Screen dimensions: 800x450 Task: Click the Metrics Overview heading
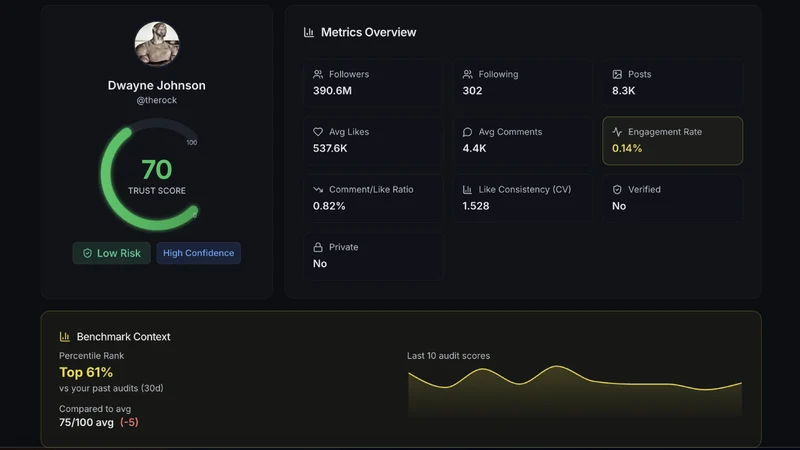point(368,32)
